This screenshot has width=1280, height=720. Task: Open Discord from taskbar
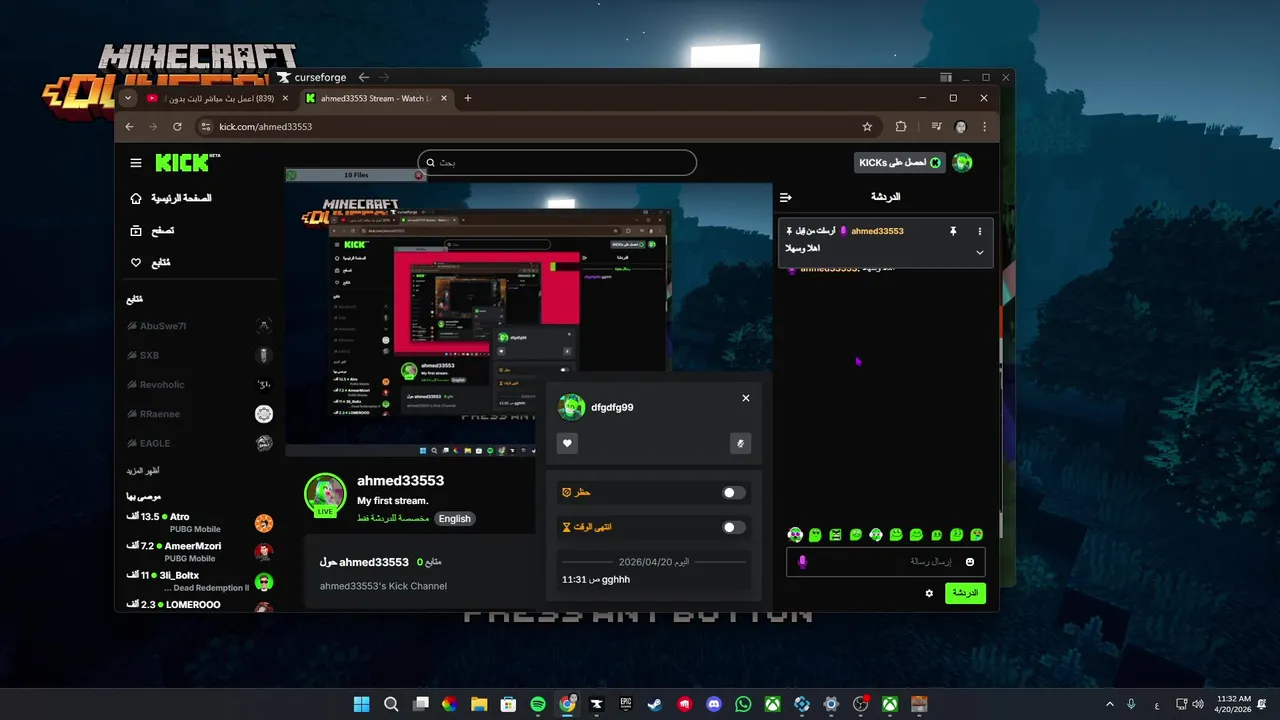click(x=713, y=704)
